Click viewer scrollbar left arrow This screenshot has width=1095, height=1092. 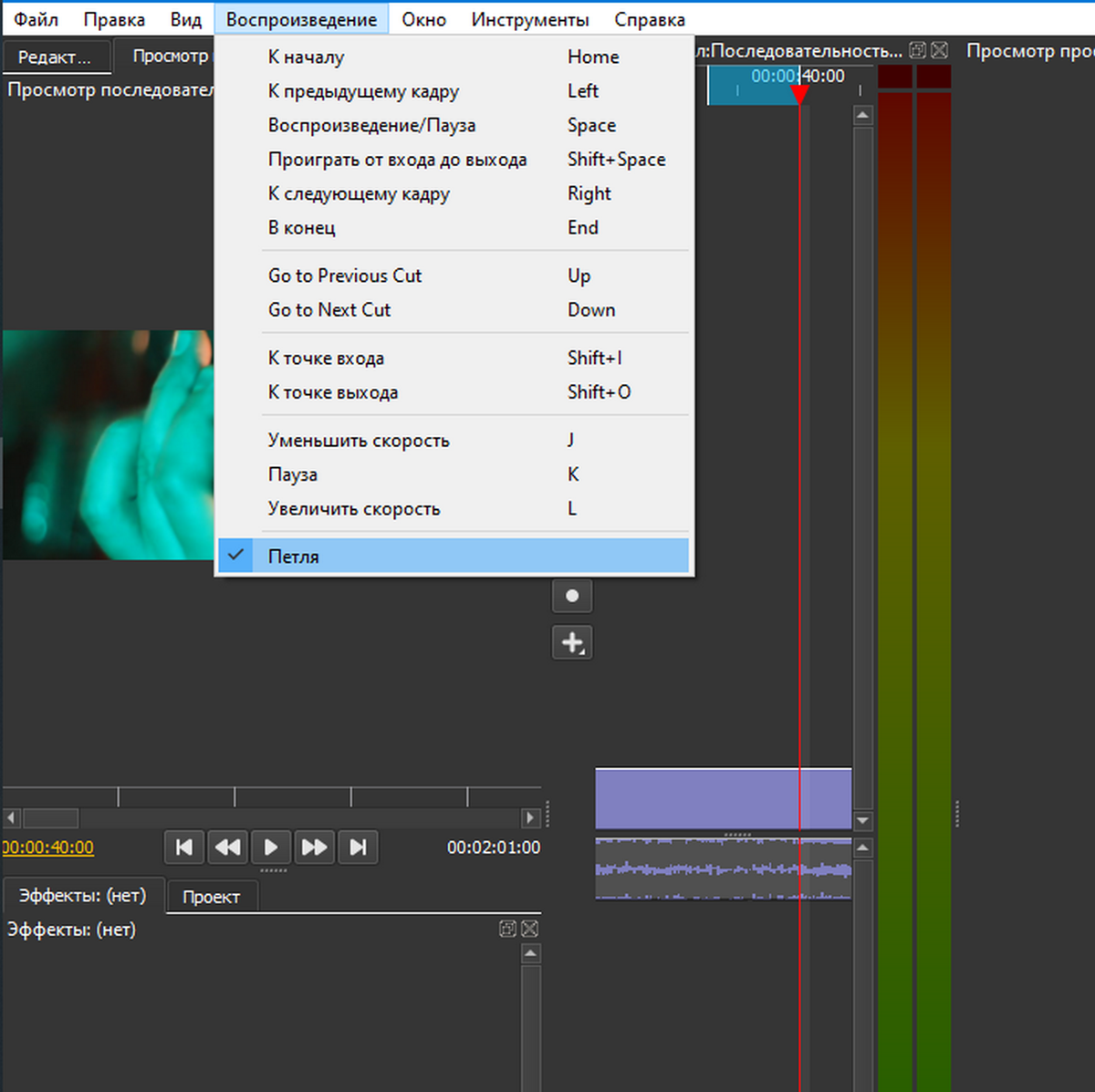click(x=11, y=817)
